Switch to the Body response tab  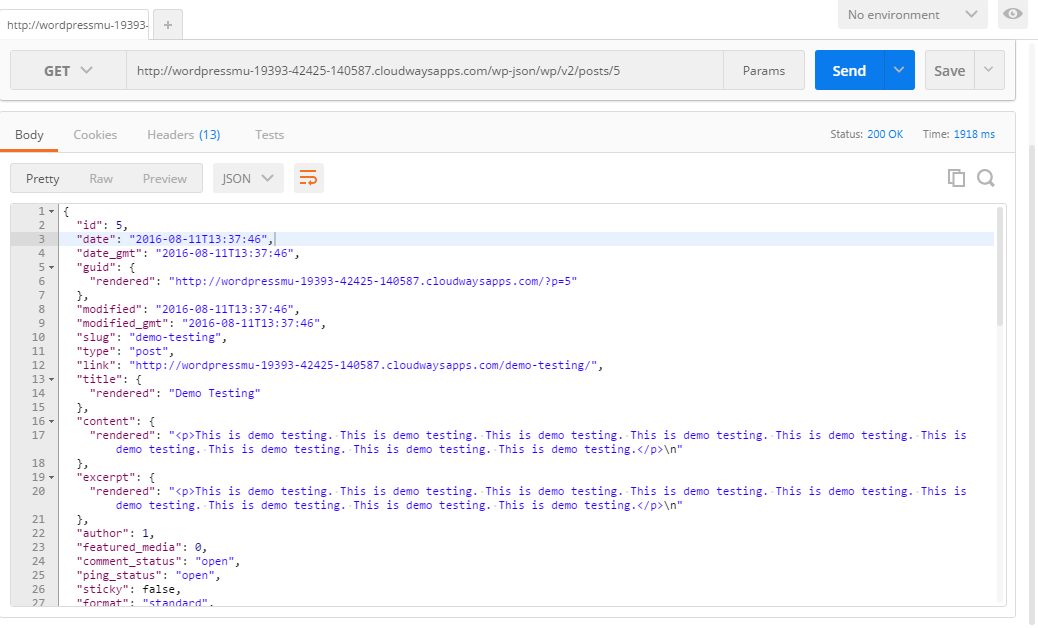(x=29, y=134)
